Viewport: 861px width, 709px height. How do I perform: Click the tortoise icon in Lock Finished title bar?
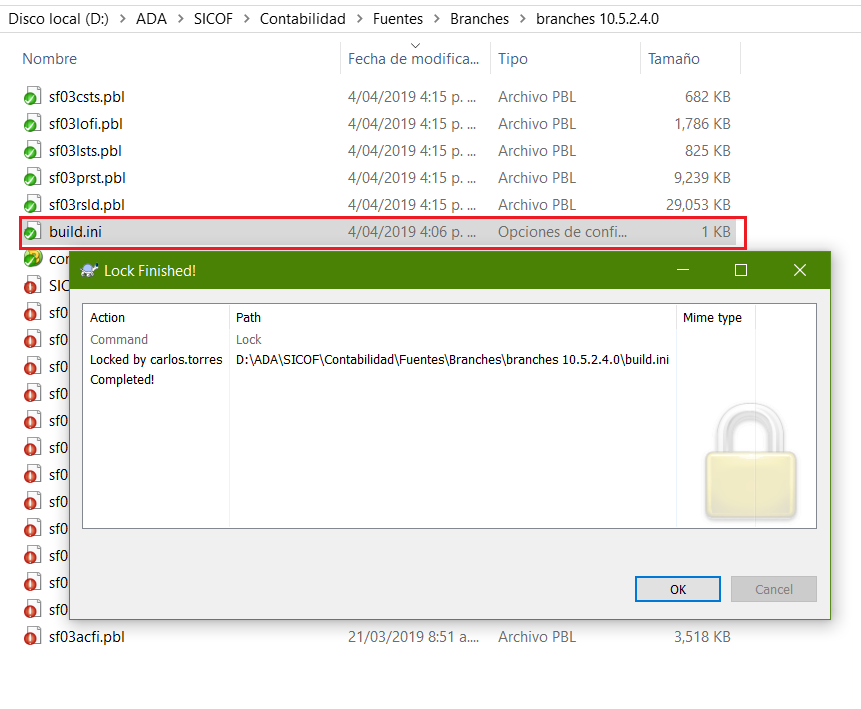tap(89, 270)
